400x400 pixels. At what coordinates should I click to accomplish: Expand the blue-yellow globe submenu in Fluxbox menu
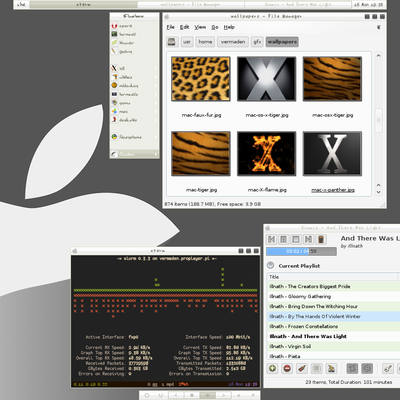coord(135,137)
